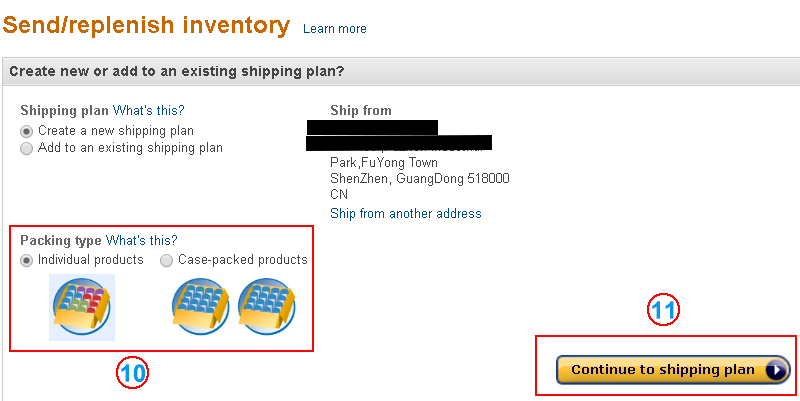Select Create a new shipping plan radio
The width and height of the screenshot is (800, 401).
click(27, 131)
